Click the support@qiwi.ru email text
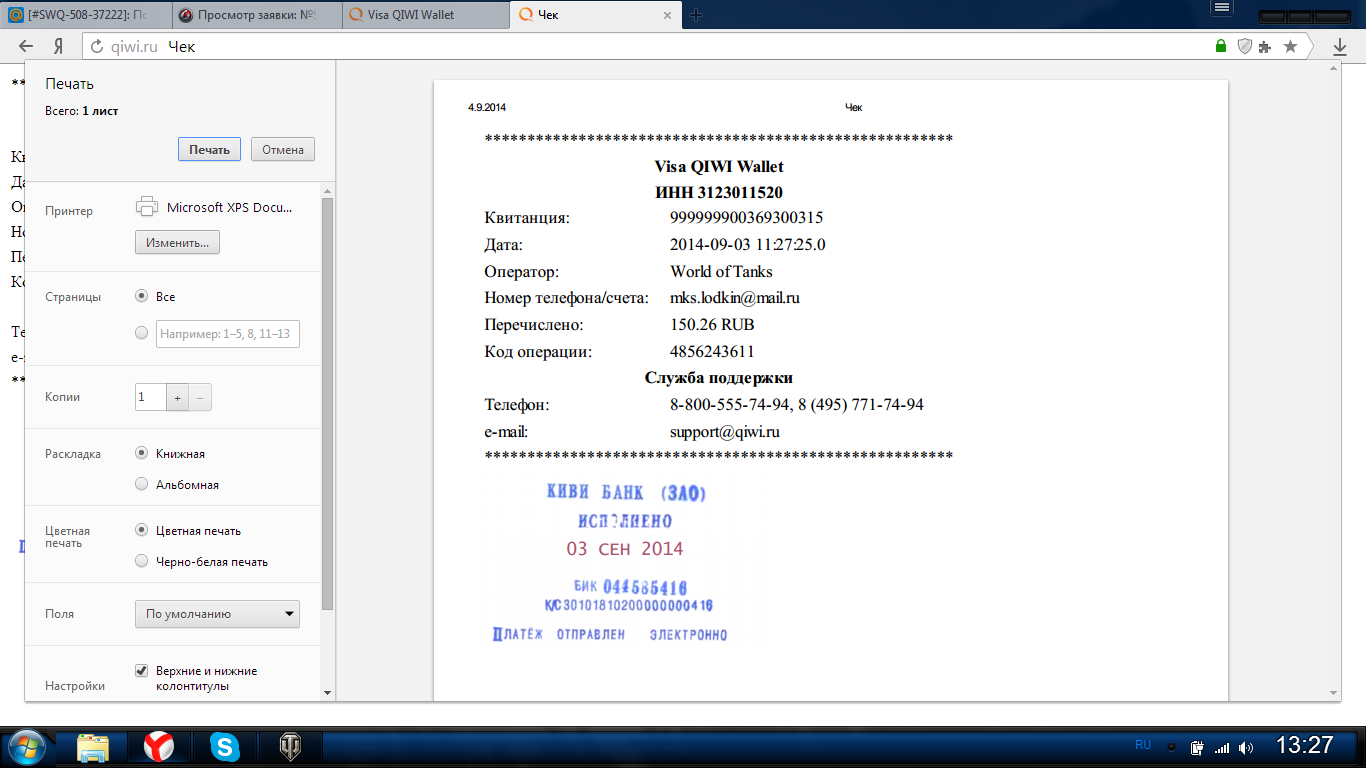This screenshot has width=1366, height=768. [725, 432]
